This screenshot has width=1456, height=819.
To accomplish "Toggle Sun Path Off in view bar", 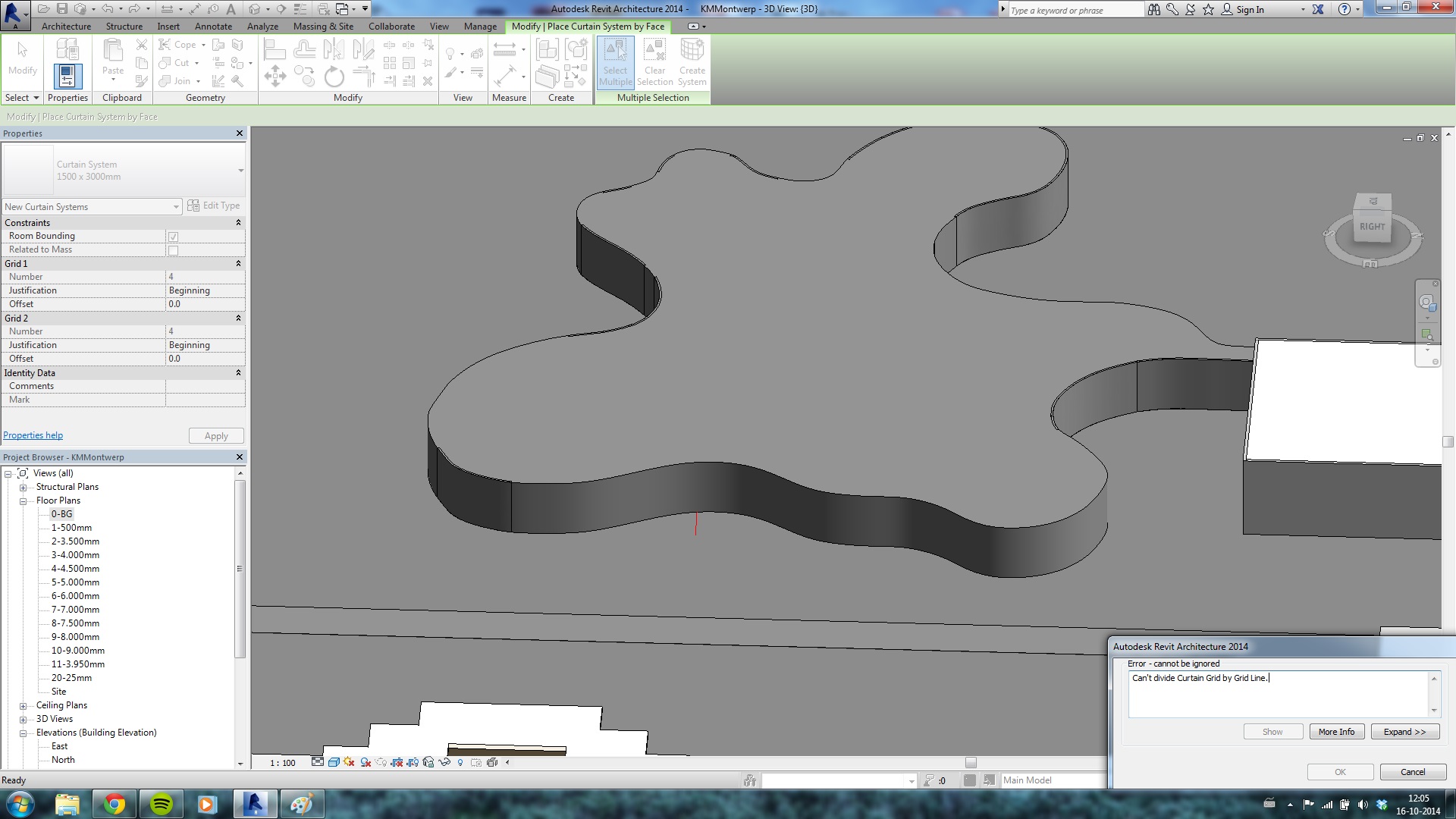I will tap(349, 762).
